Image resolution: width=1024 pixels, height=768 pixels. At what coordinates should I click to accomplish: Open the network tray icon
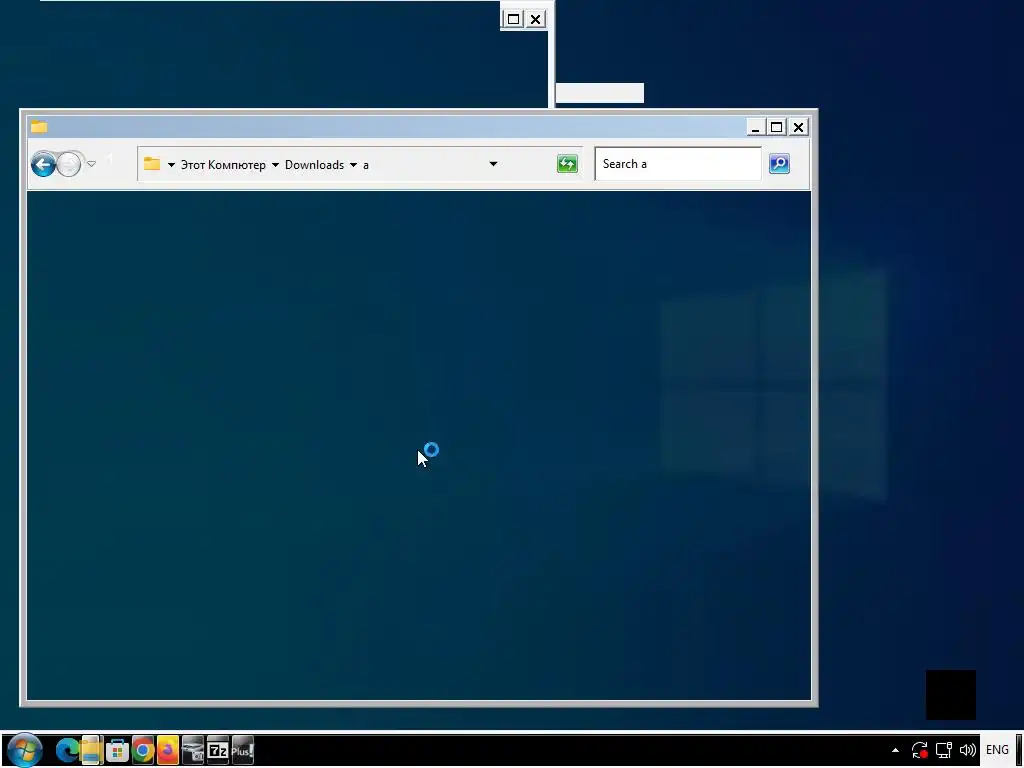click(944, 750)
